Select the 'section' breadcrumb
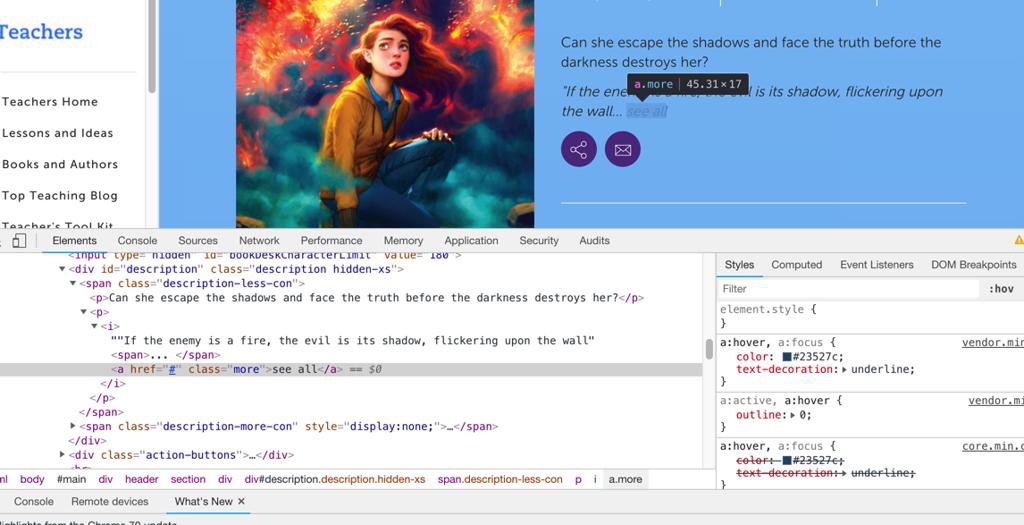1024x525 pixels. [x=188, y=479]
